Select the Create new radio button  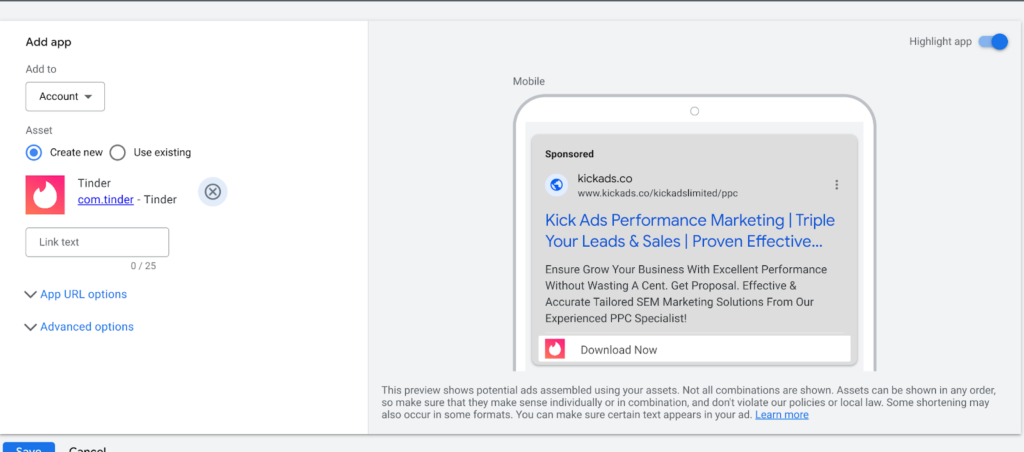tap(33, 152)
